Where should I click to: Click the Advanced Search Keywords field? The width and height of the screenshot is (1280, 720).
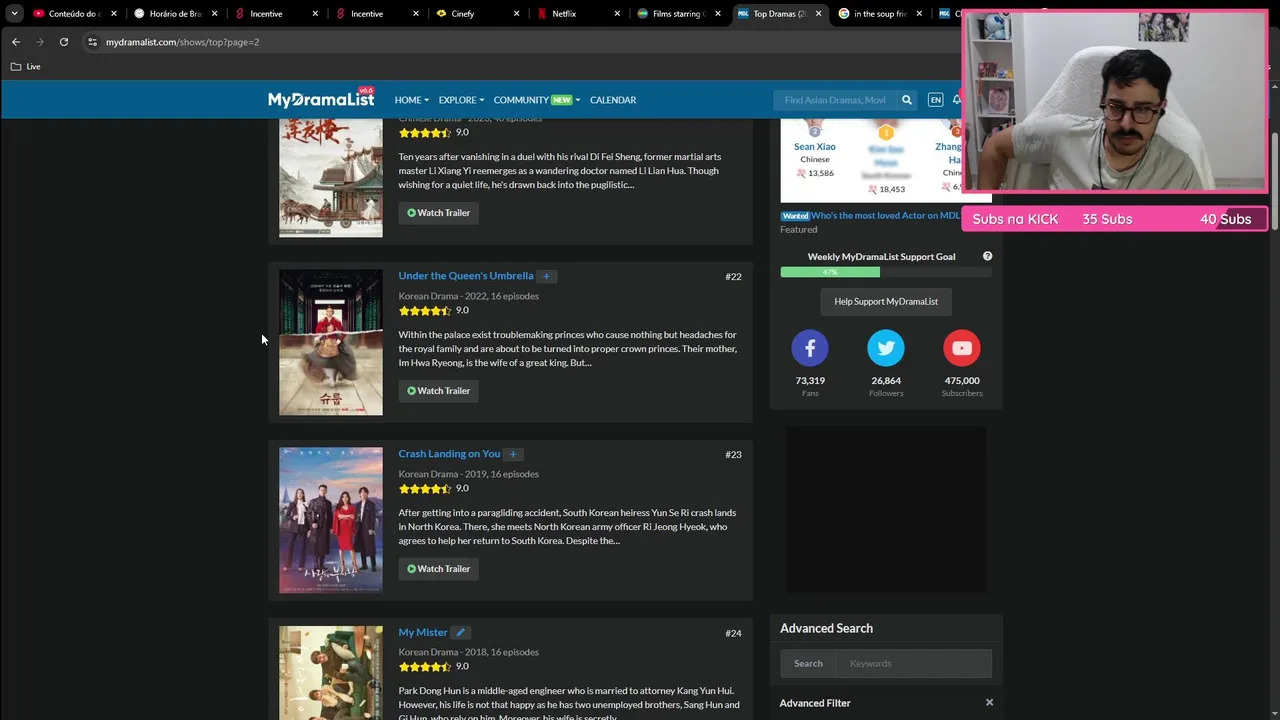(x=914, y=663)
